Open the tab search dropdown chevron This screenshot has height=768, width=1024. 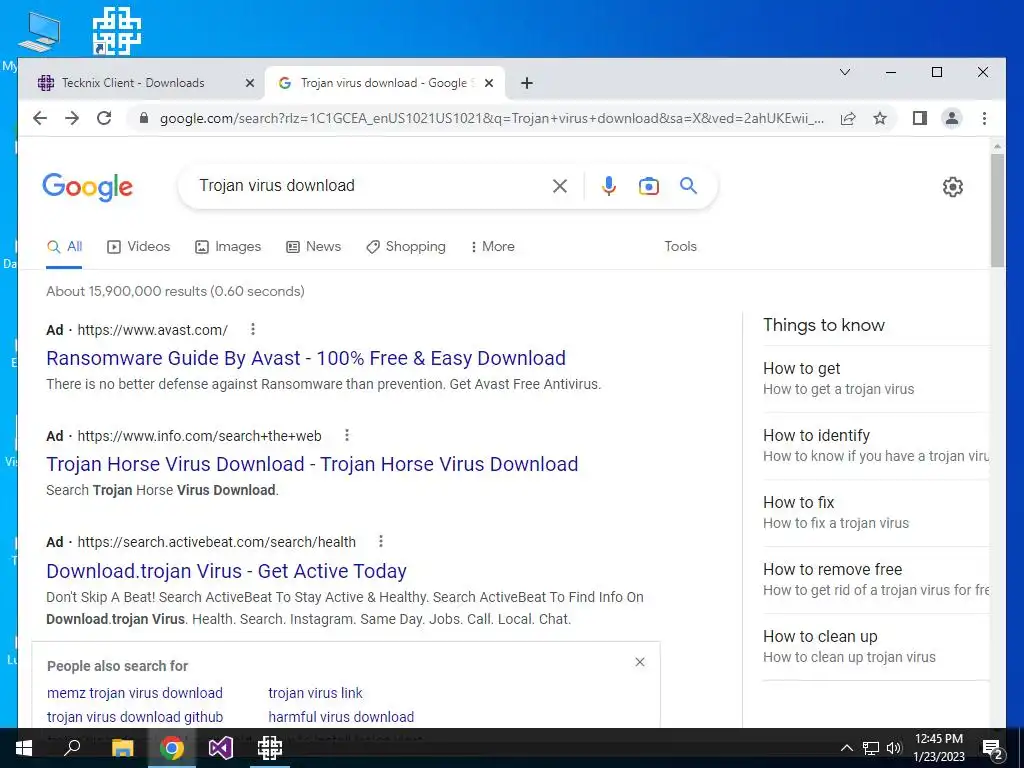coord(844,72)
